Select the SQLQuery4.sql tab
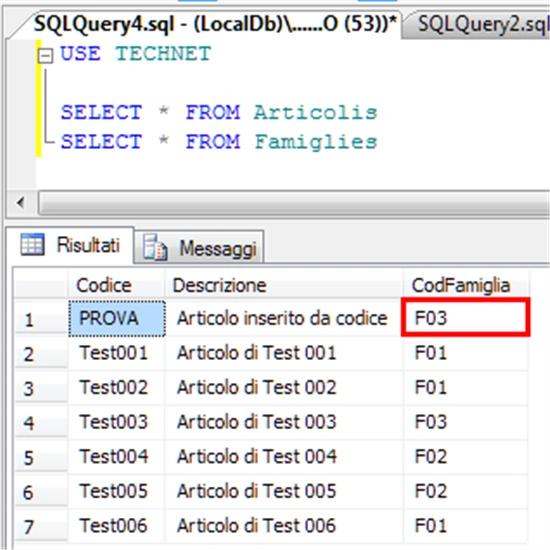550x550 pixels. 214,24
